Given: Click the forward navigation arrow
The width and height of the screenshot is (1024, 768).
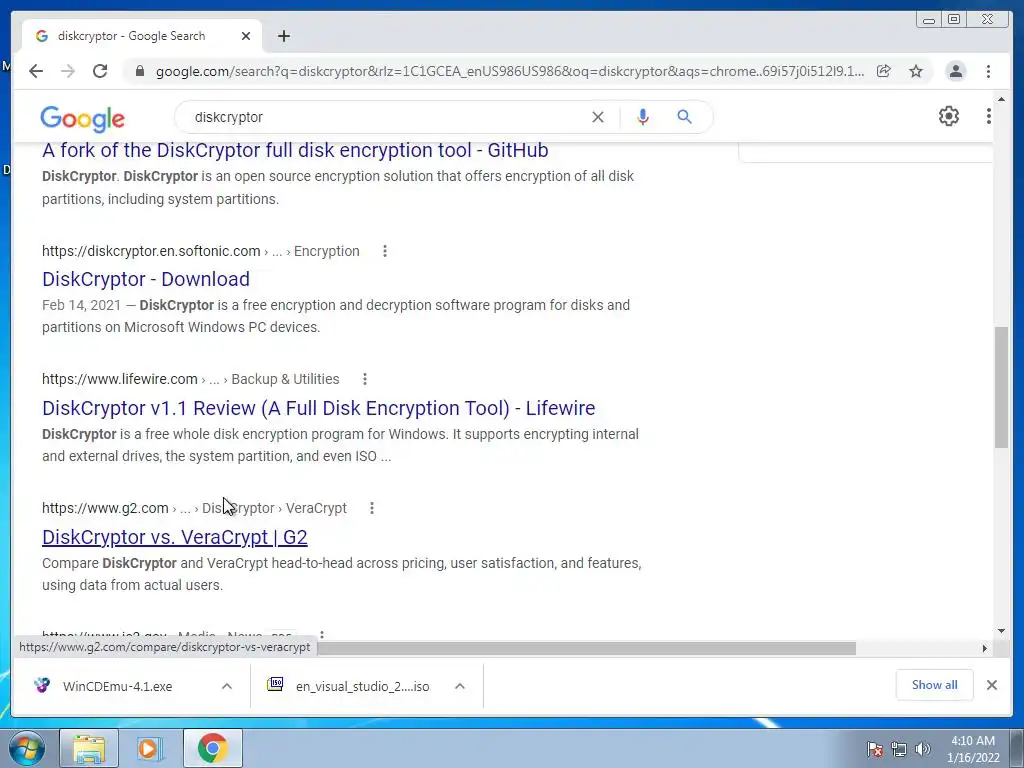Looking at the screenshot, I should coord(68,71).
